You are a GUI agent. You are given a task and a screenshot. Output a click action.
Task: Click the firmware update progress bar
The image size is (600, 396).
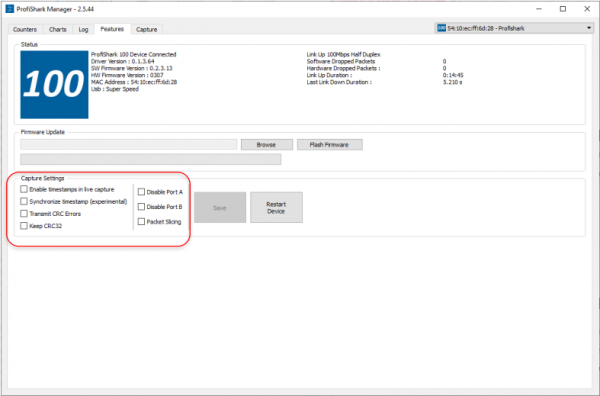(x=151, y=159)
